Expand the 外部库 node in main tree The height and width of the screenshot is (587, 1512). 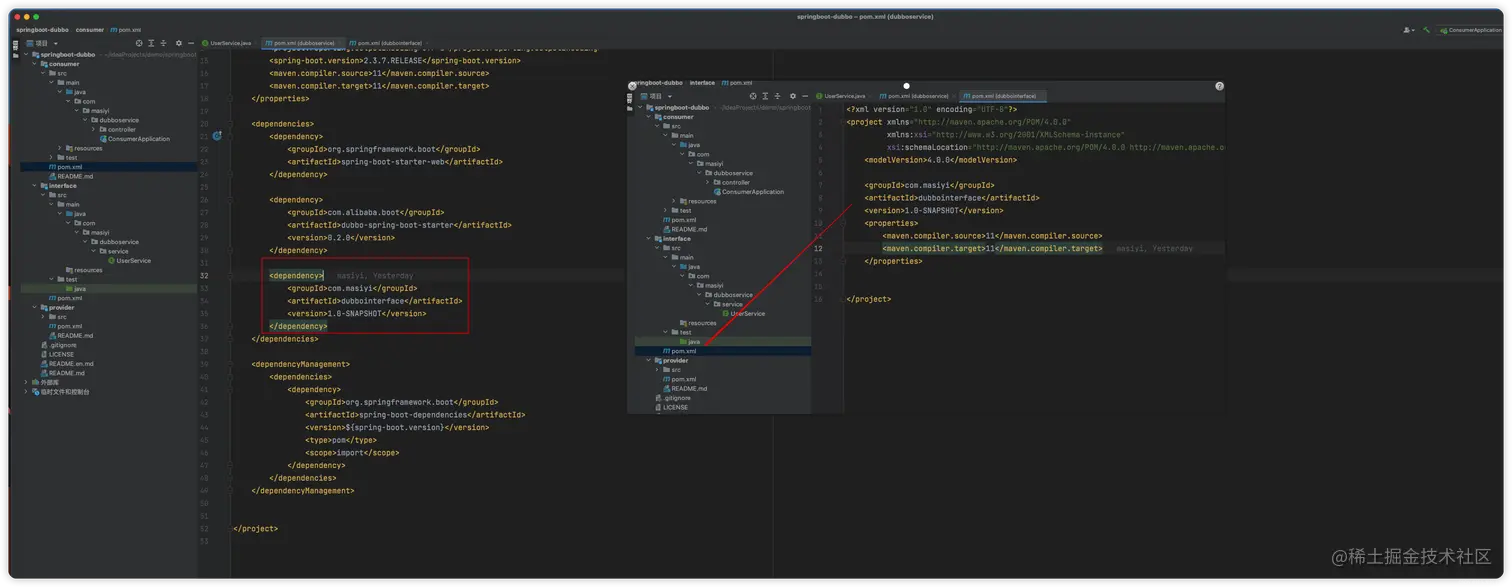[x=27, y=382]
